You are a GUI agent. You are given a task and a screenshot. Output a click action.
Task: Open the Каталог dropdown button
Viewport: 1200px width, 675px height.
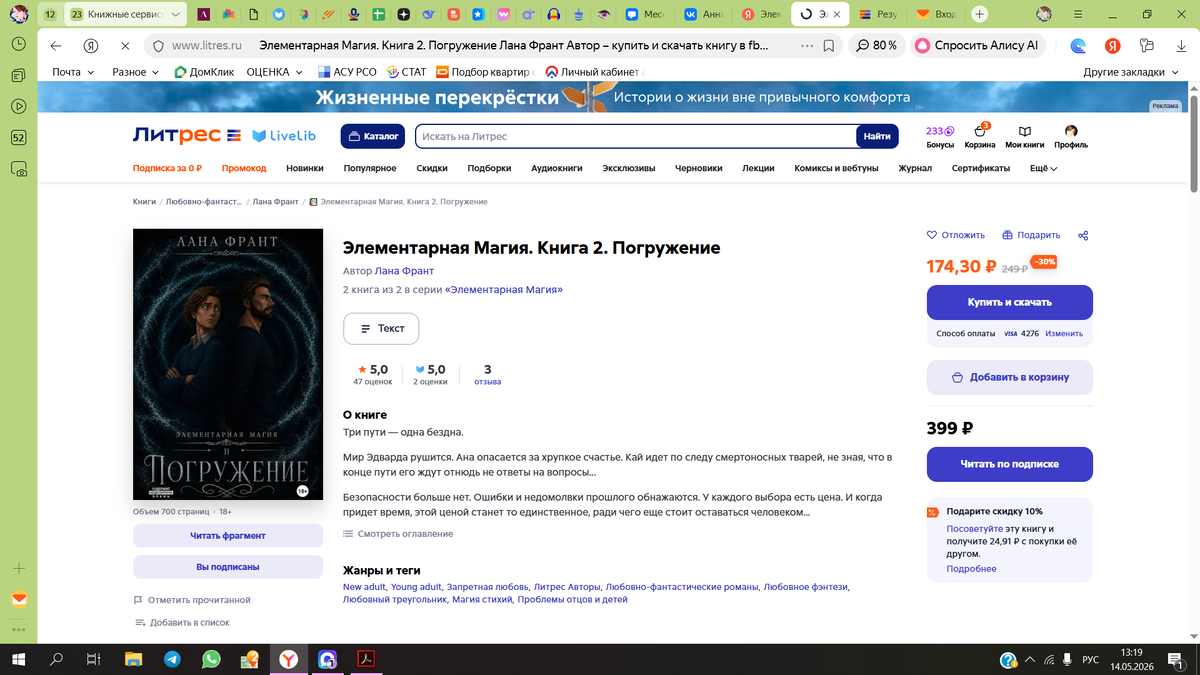pyautogui.click(x=372, y=136)
